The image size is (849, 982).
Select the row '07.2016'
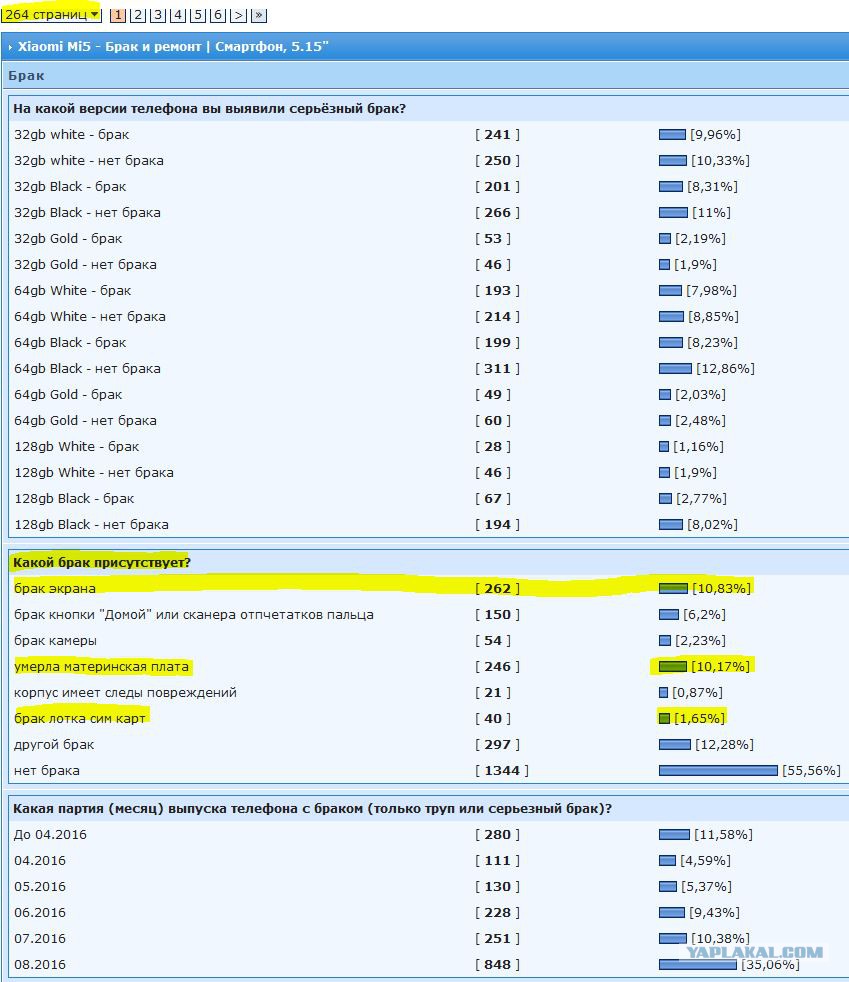[x=428, y=938]
